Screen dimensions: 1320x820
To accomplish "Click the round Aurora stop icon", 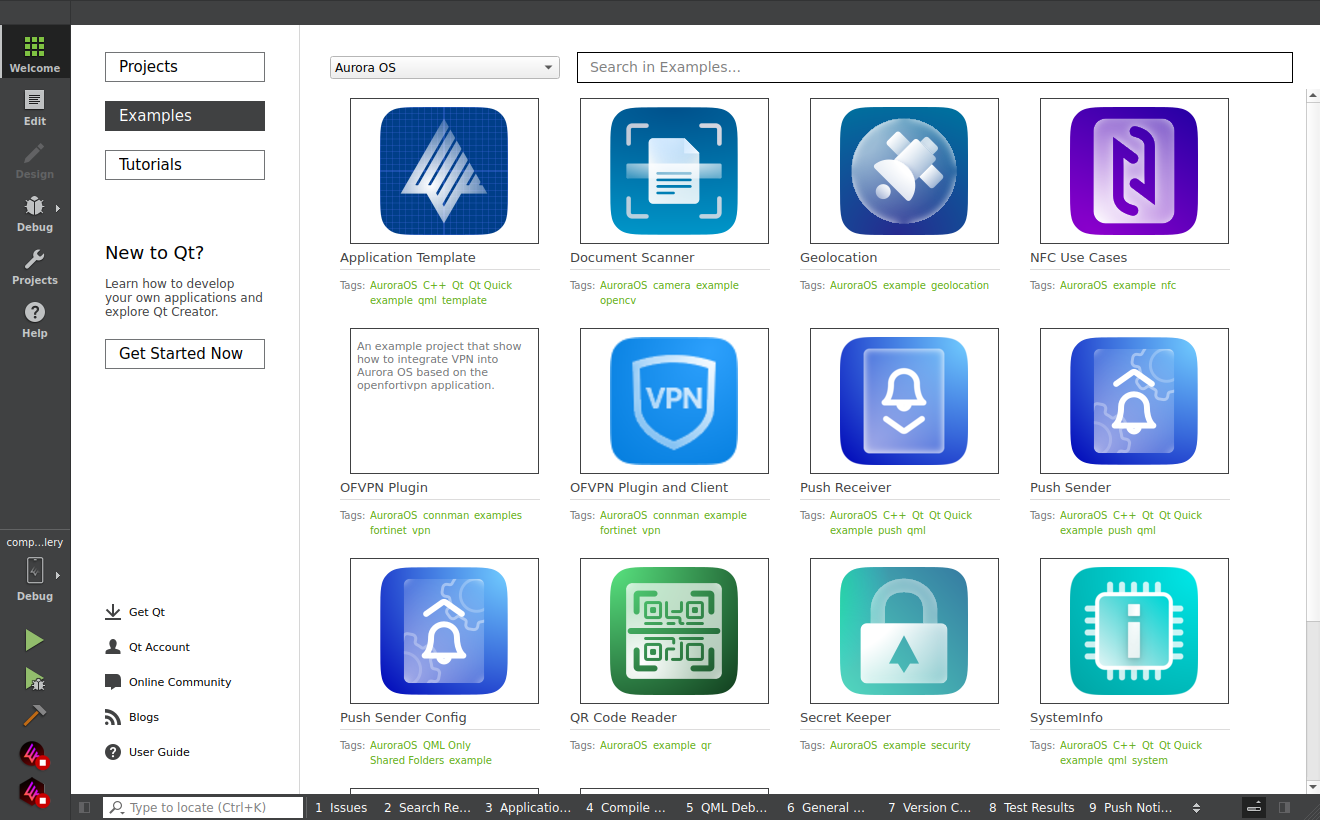I will click(34, 754).
